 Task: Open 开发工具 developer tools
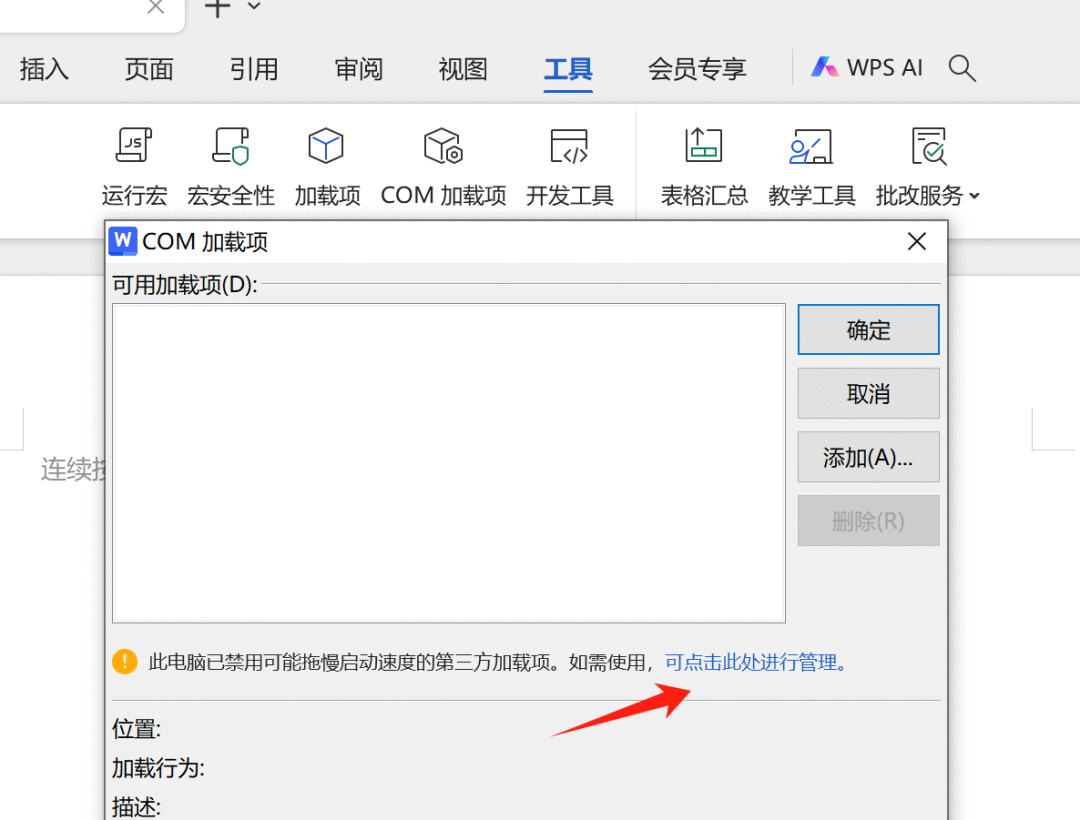[x=569, y=165]
